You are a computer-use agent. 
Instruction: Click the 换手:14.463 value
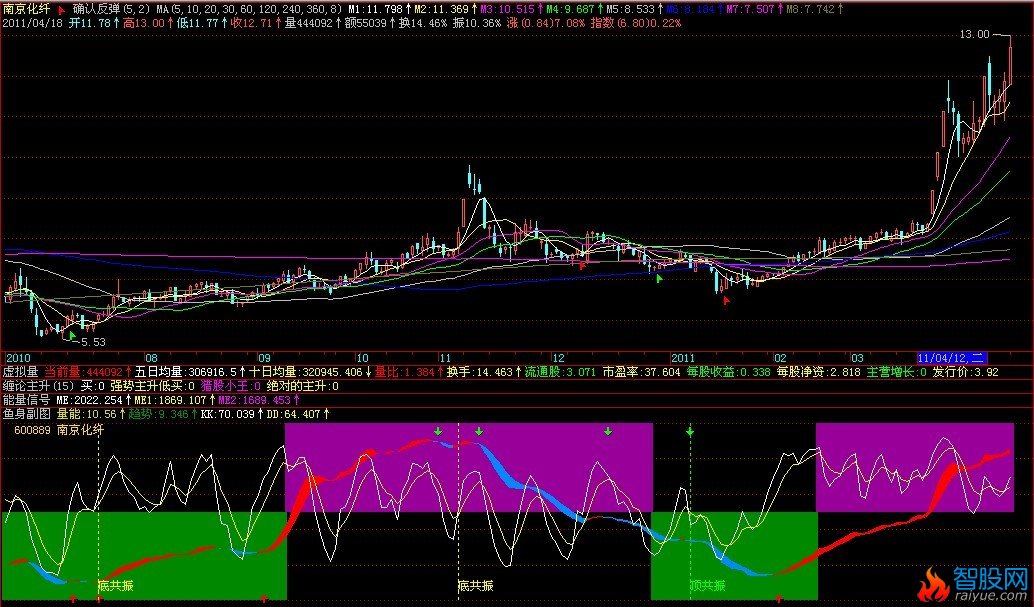(x=479, y=372)
